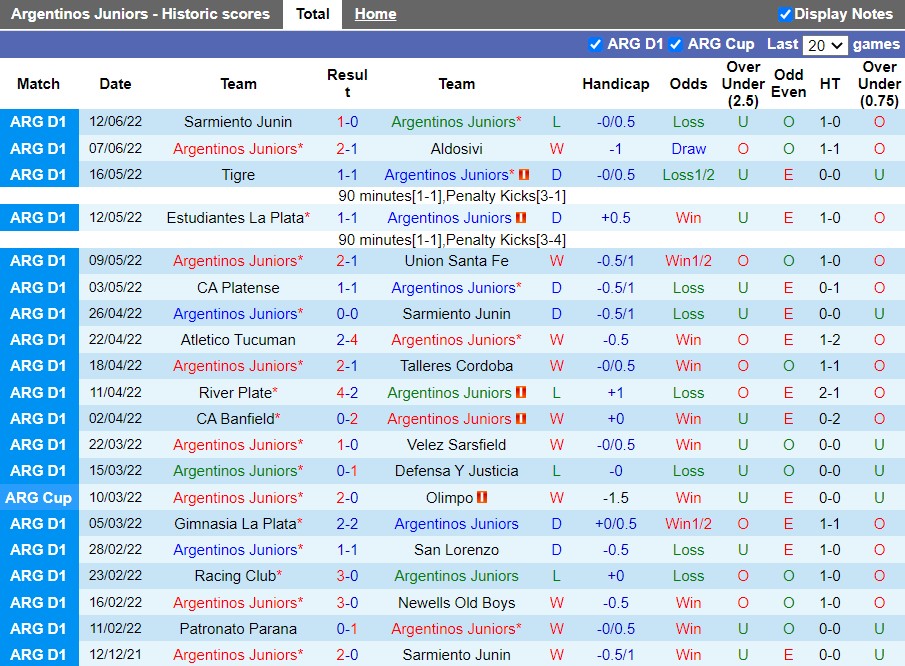Open San Lorenzo team link
905x666 pixels.
pyautogui.click(x=456, y=549)
